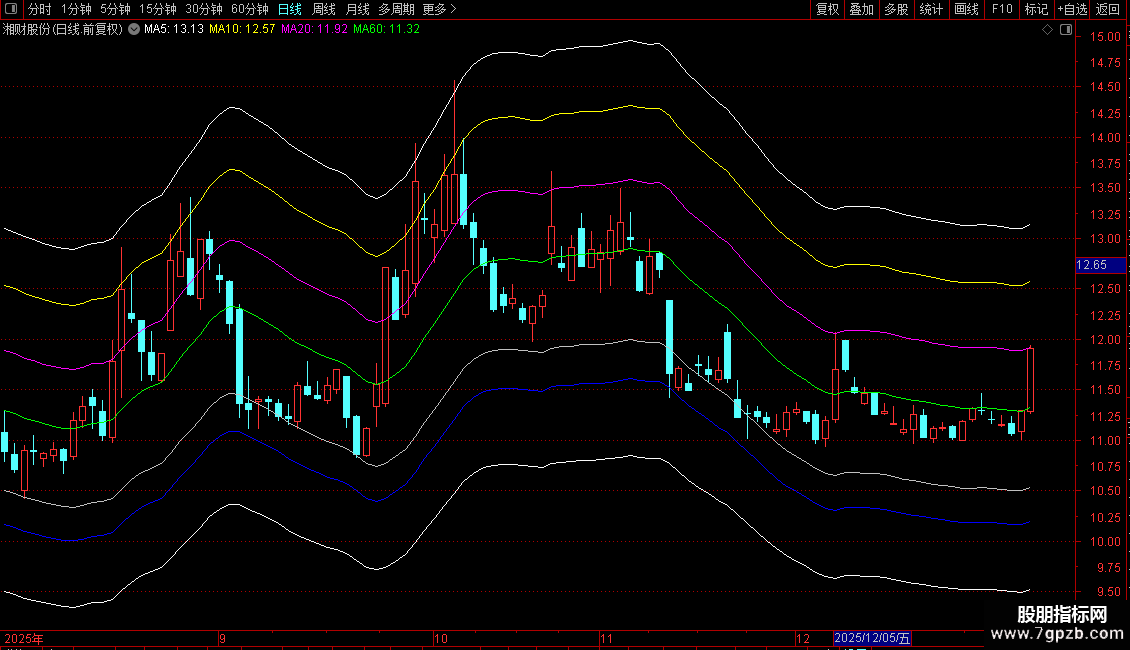Click month 10 on the time axis
Image resolution: width=1130 pixels, height=650 pixels.
[440, 638]
